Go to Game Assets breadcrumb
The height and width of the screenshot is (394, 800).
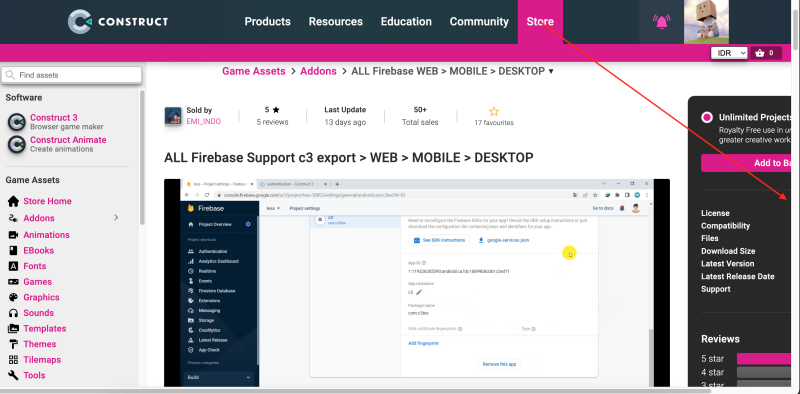[x=254, y=71]
